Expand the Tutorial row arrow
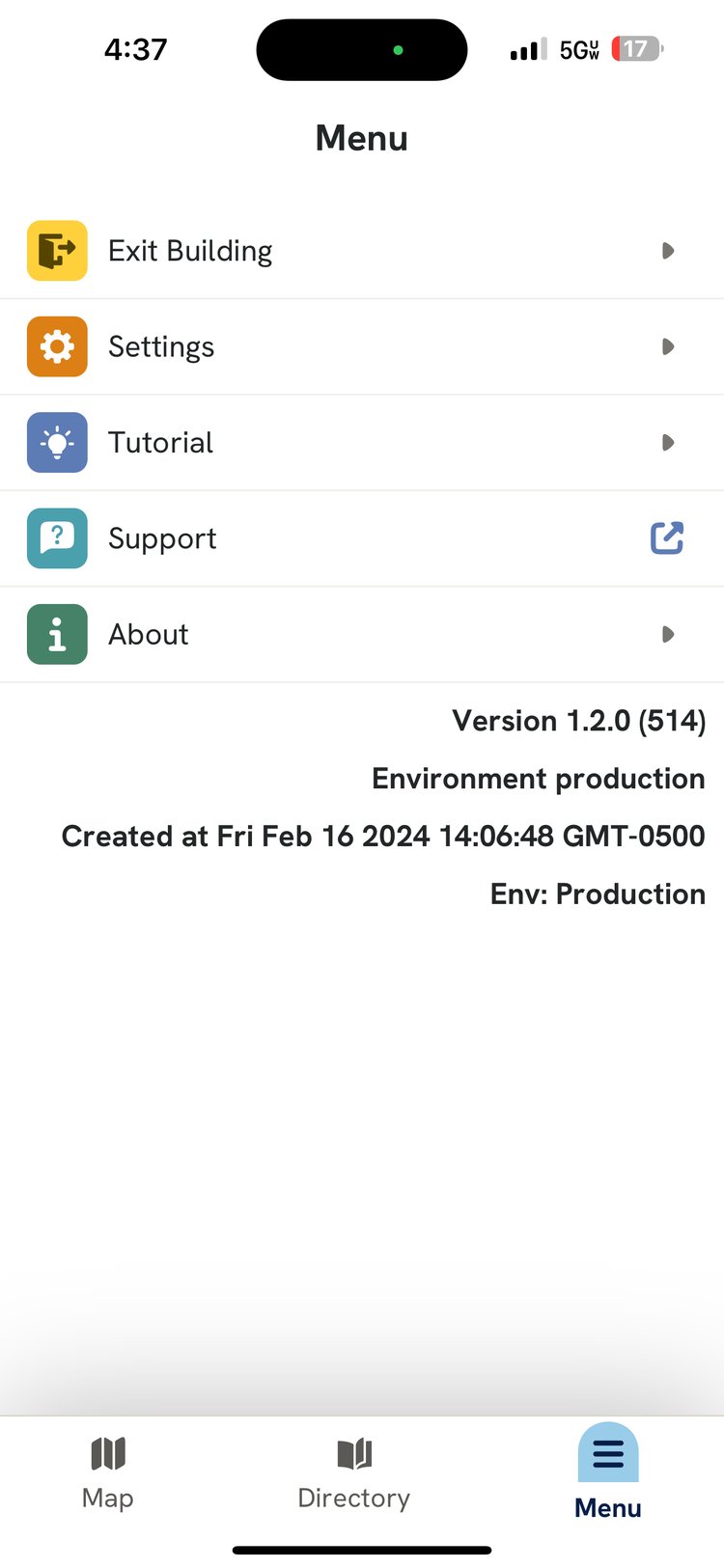The image size is (724, 1568). coord(667,442)
